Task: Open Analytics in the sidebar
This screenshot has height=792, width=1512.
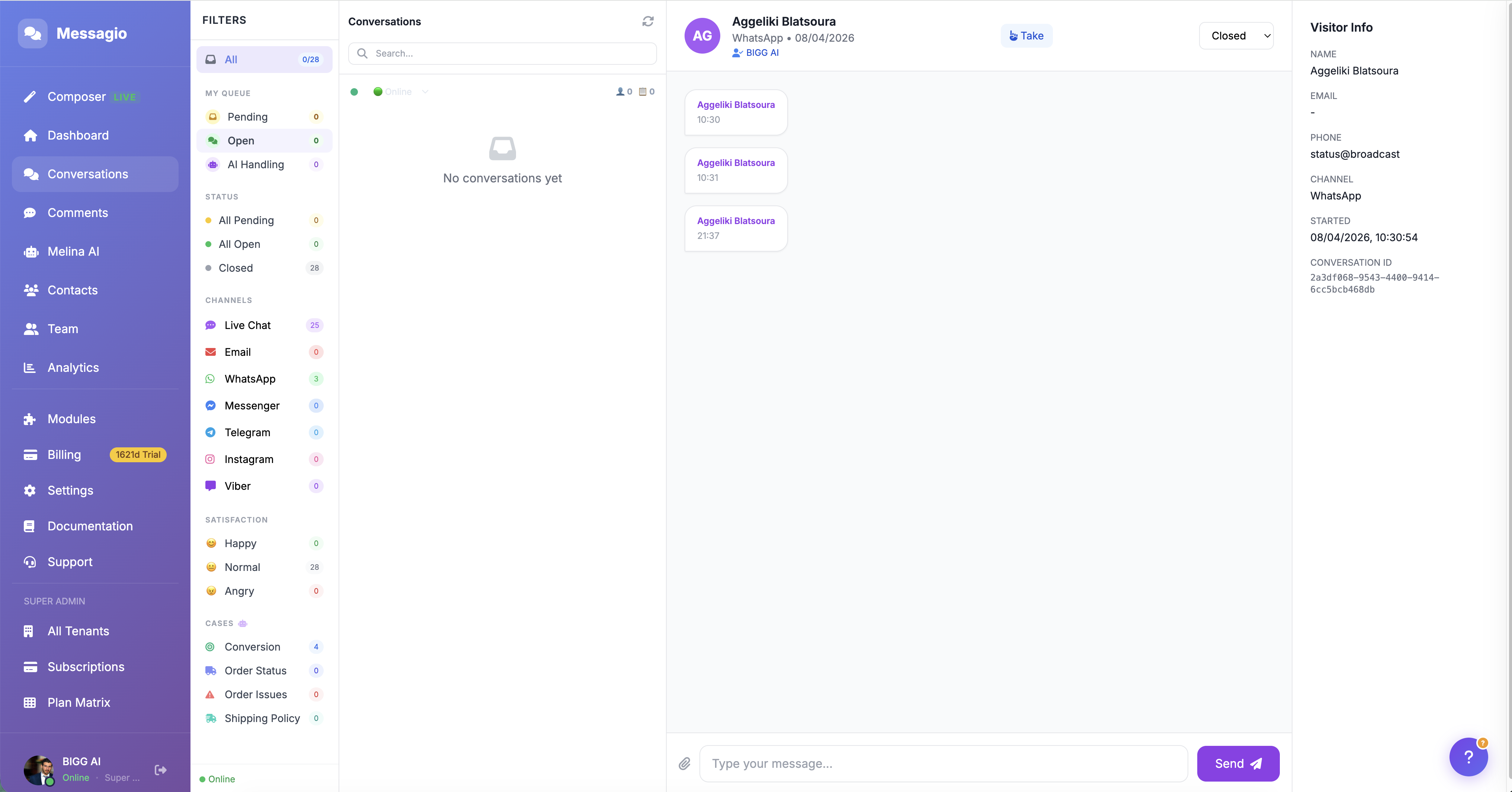Action: 73,367
